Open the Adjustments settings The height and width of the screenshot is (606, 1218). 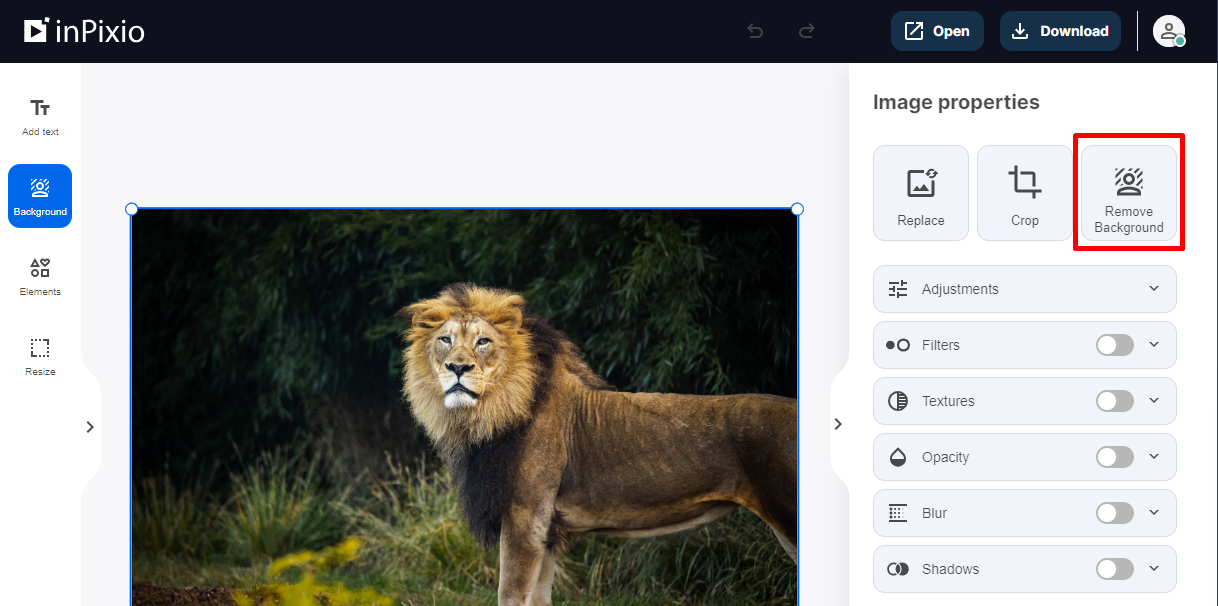[1024, 289]
